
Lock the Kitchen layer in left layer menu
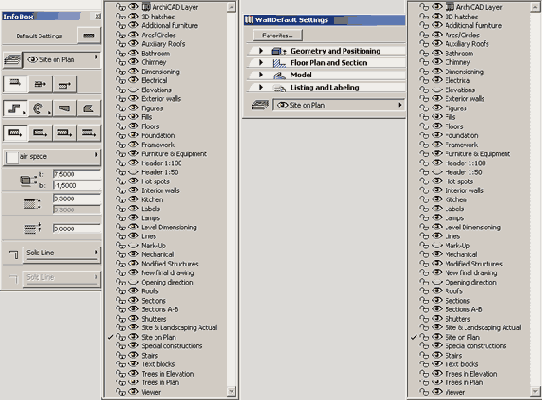point(121,199)
